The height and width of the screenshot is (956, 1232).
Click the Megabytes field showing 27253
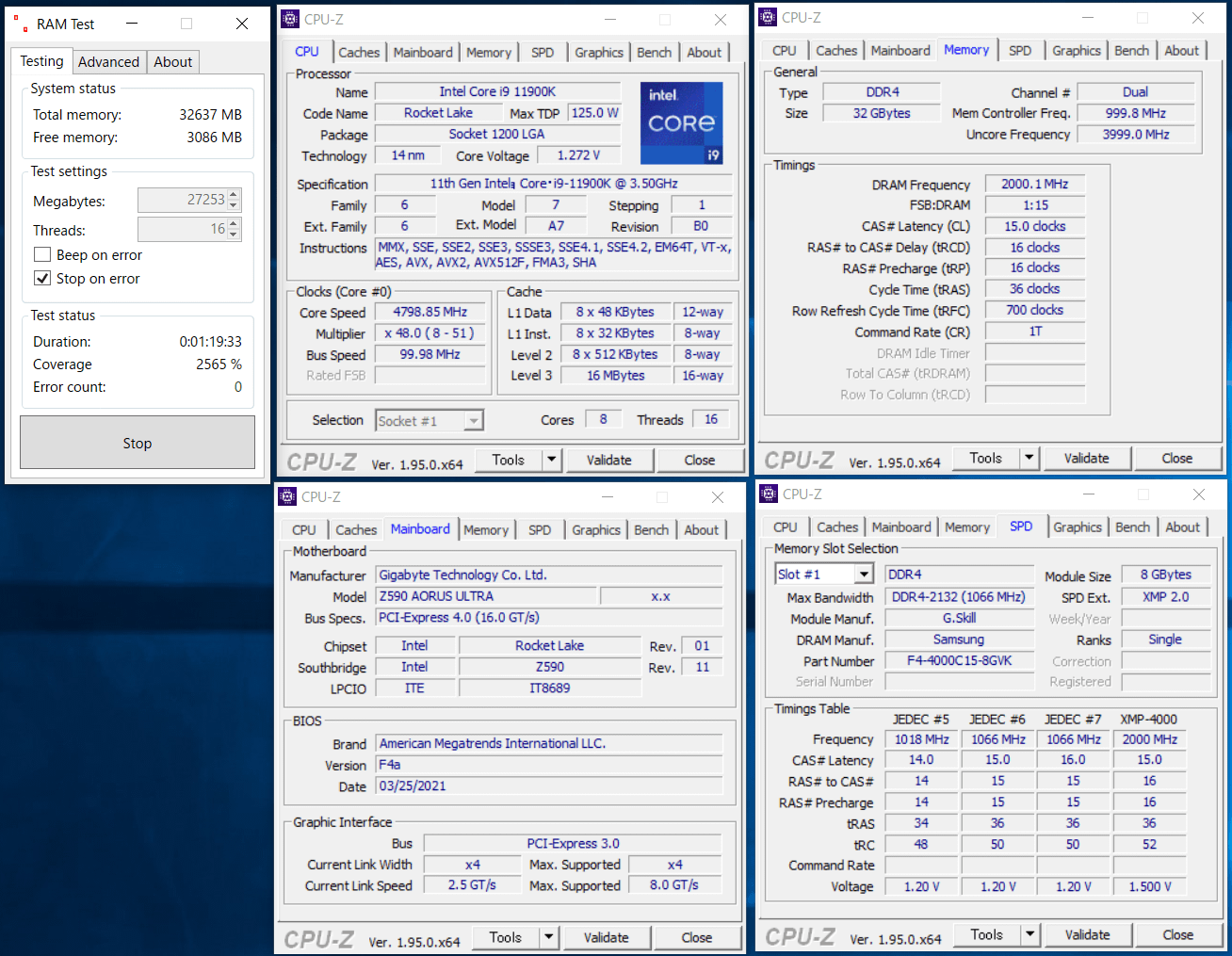183,200
